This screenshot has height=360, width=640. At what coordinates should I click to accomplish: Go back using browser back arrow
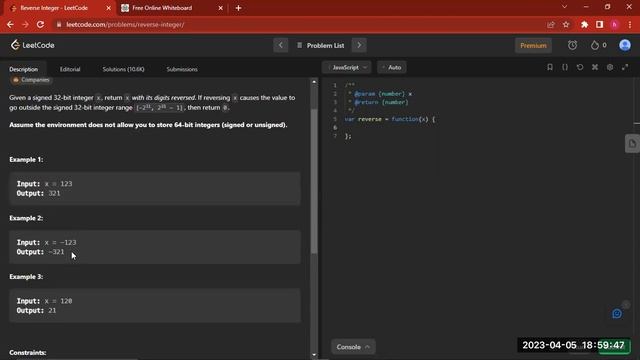click(x=10, y=24)
